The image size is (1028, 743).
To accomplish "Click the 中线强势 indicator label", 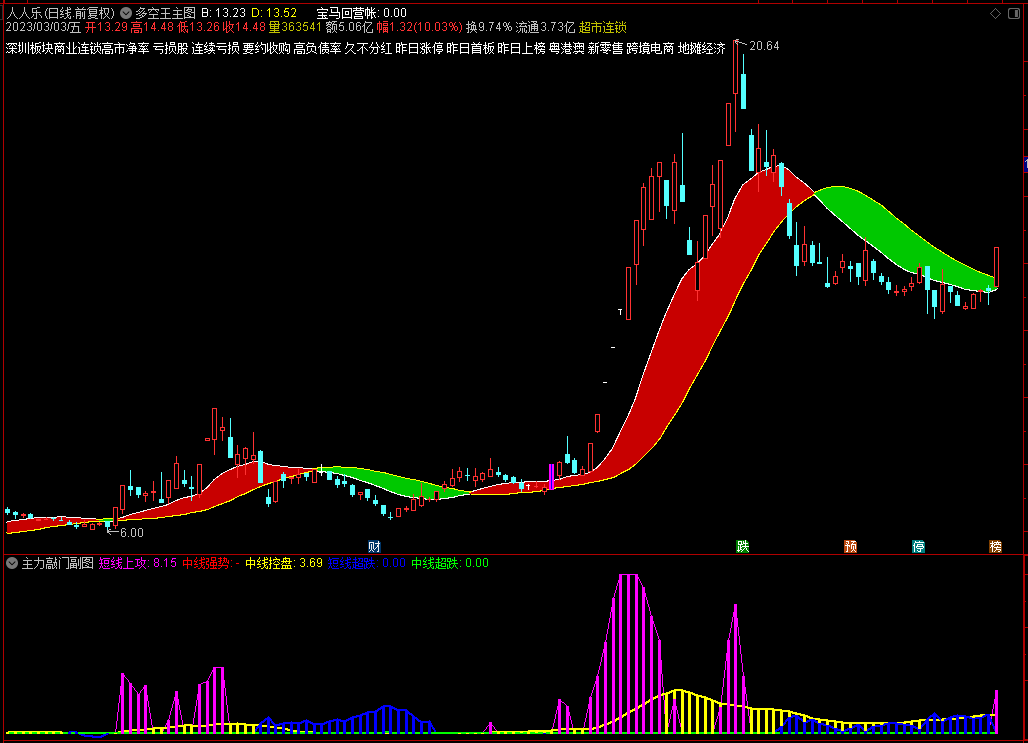I will (210, 563).
